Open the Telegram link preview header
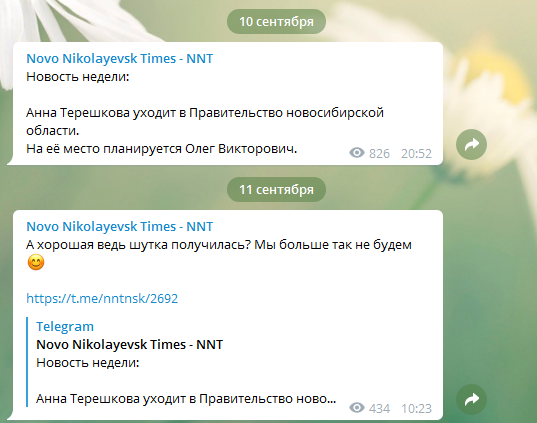 tap(65, 326)
